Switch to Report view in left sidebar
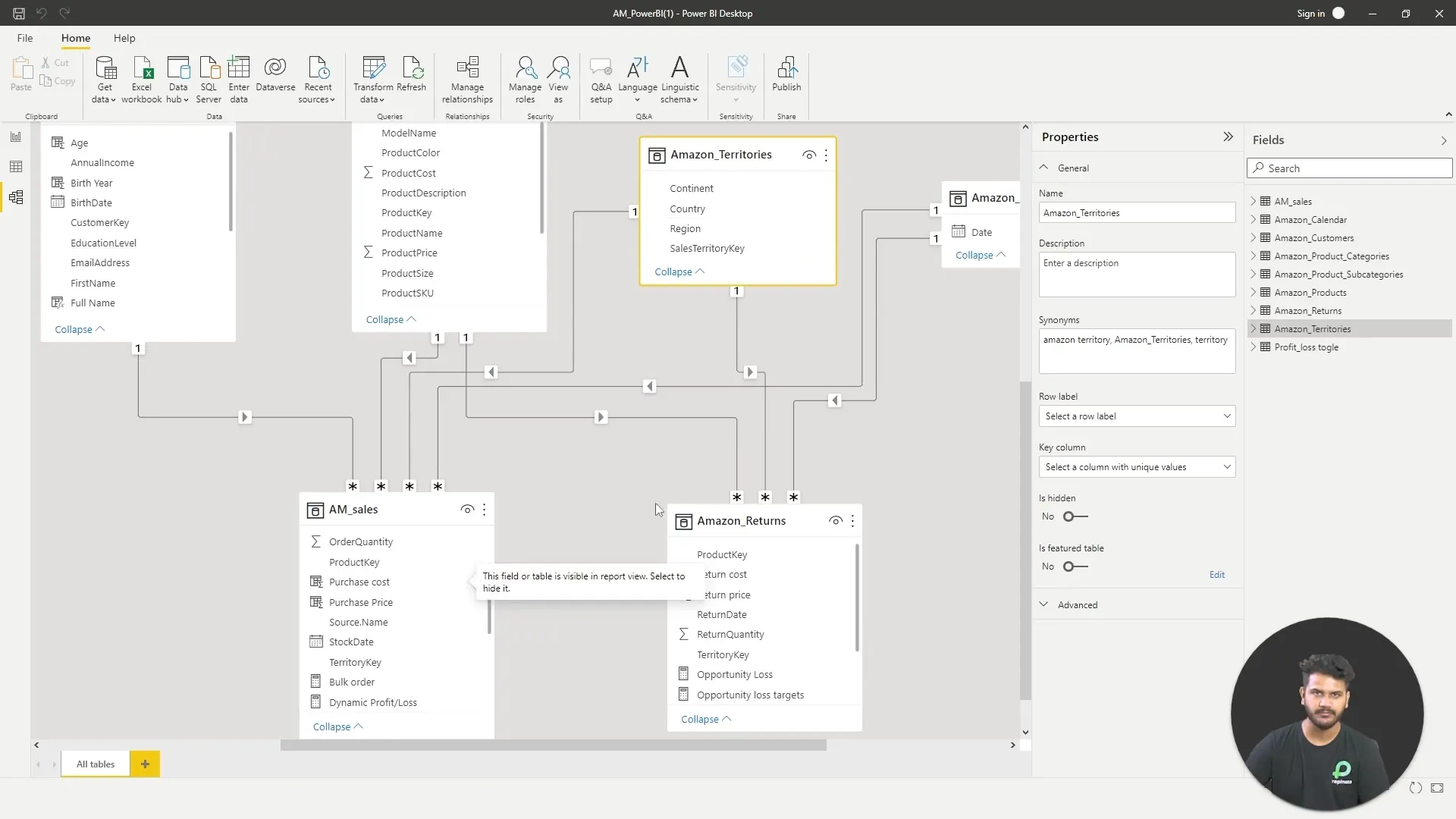 pos(16,137)
